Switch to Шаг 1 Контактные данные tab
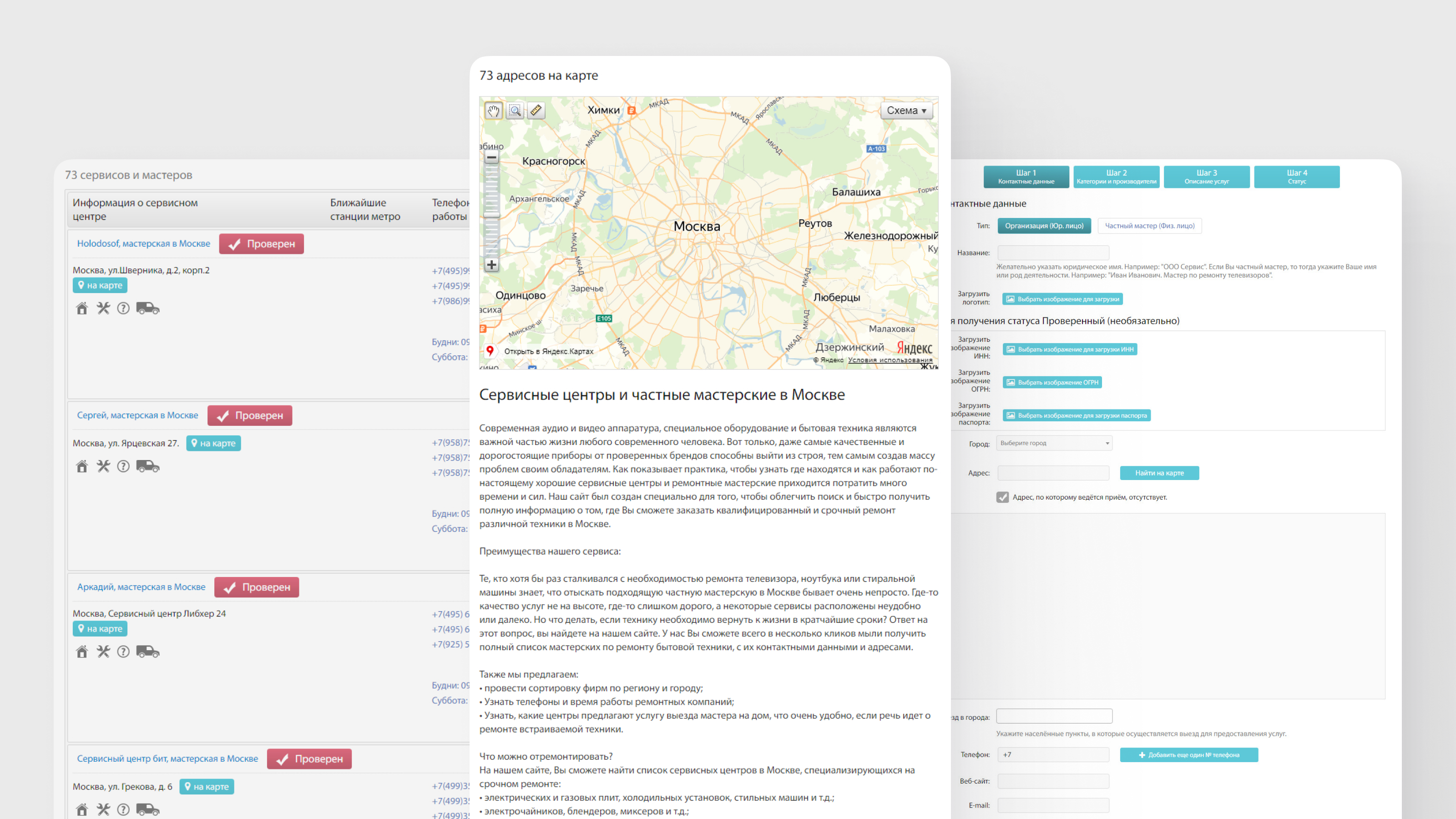1456x819 pixels. click(1026, 177)
